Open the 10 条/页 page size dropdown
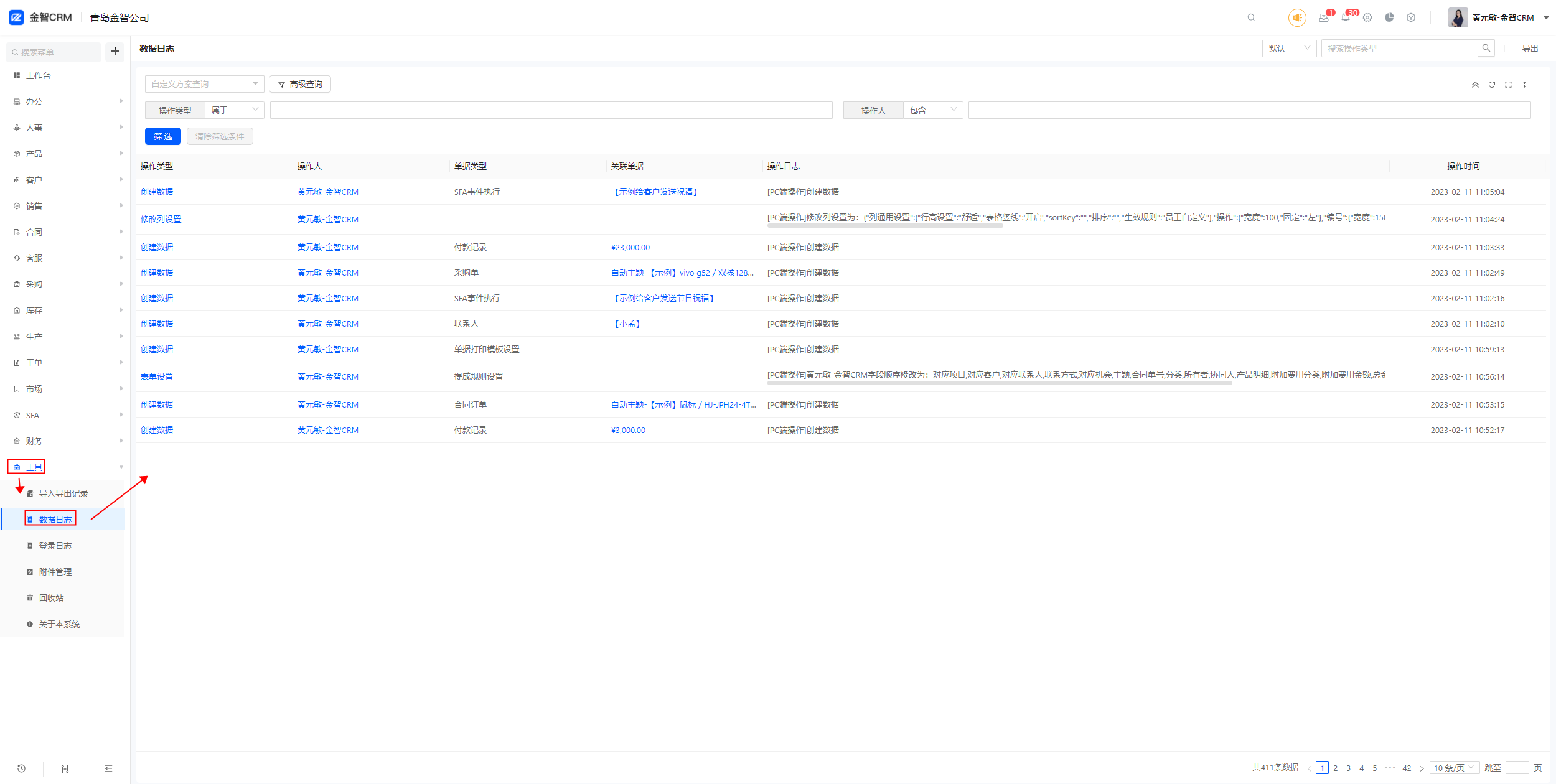This screenshot has height=784, width=1556. [x=1455, y=768]
